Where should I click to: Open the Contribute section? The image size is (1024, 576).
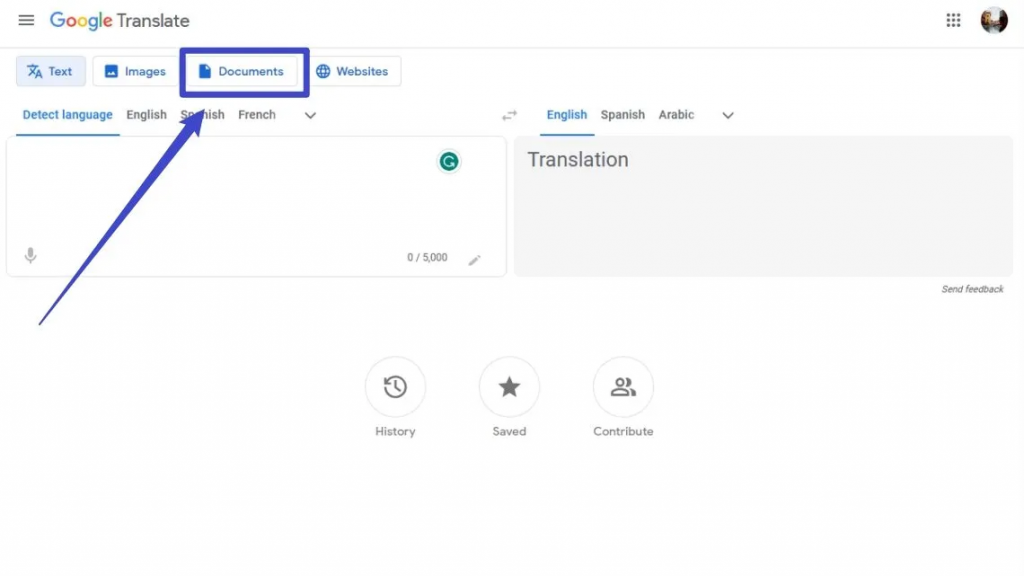pos(623,387)
